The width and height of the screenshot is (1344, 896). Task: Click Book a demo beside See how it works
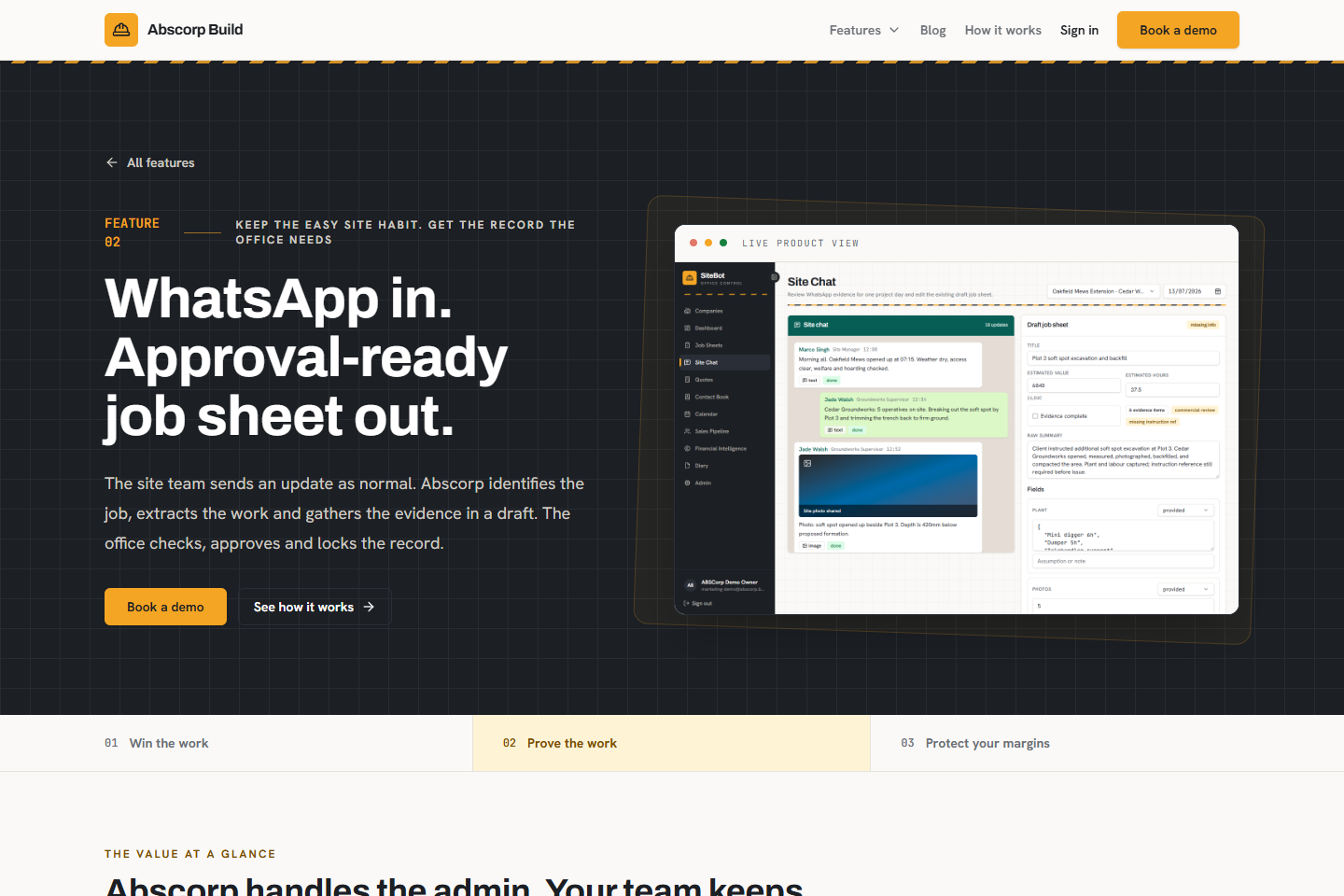click(165, 607)
